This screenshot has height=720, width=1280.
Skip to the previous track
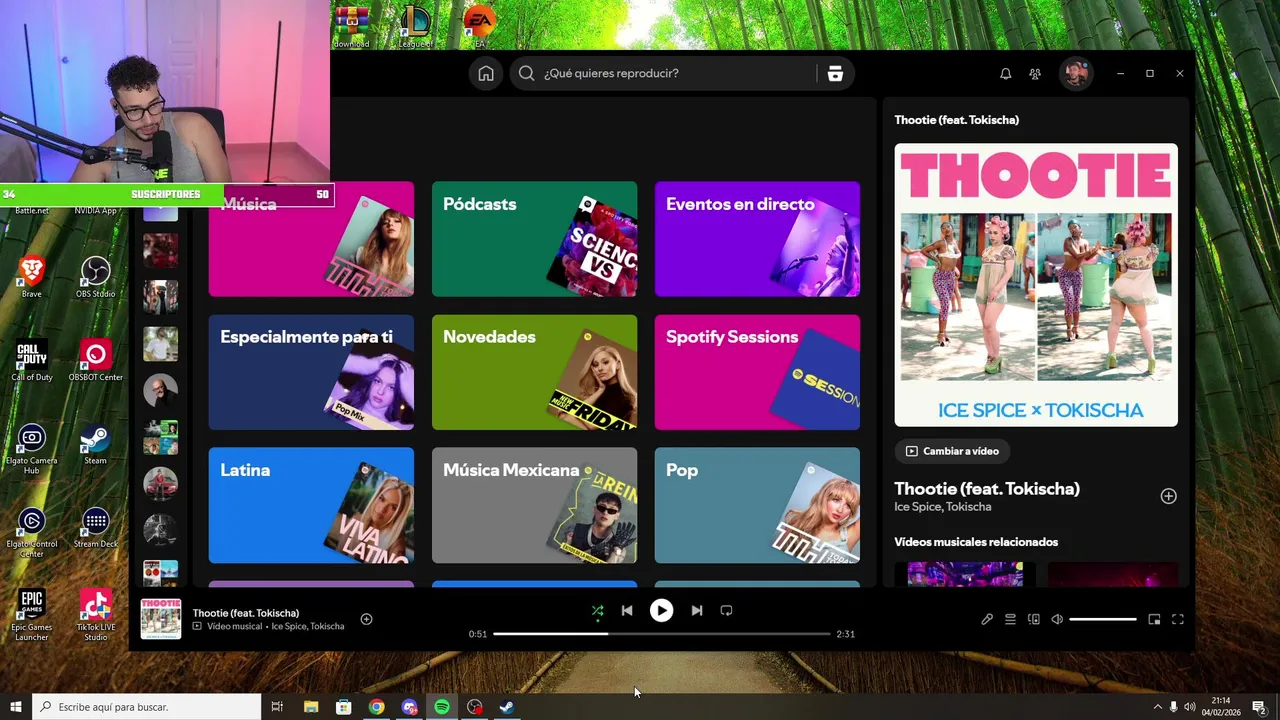click(627, 610)
